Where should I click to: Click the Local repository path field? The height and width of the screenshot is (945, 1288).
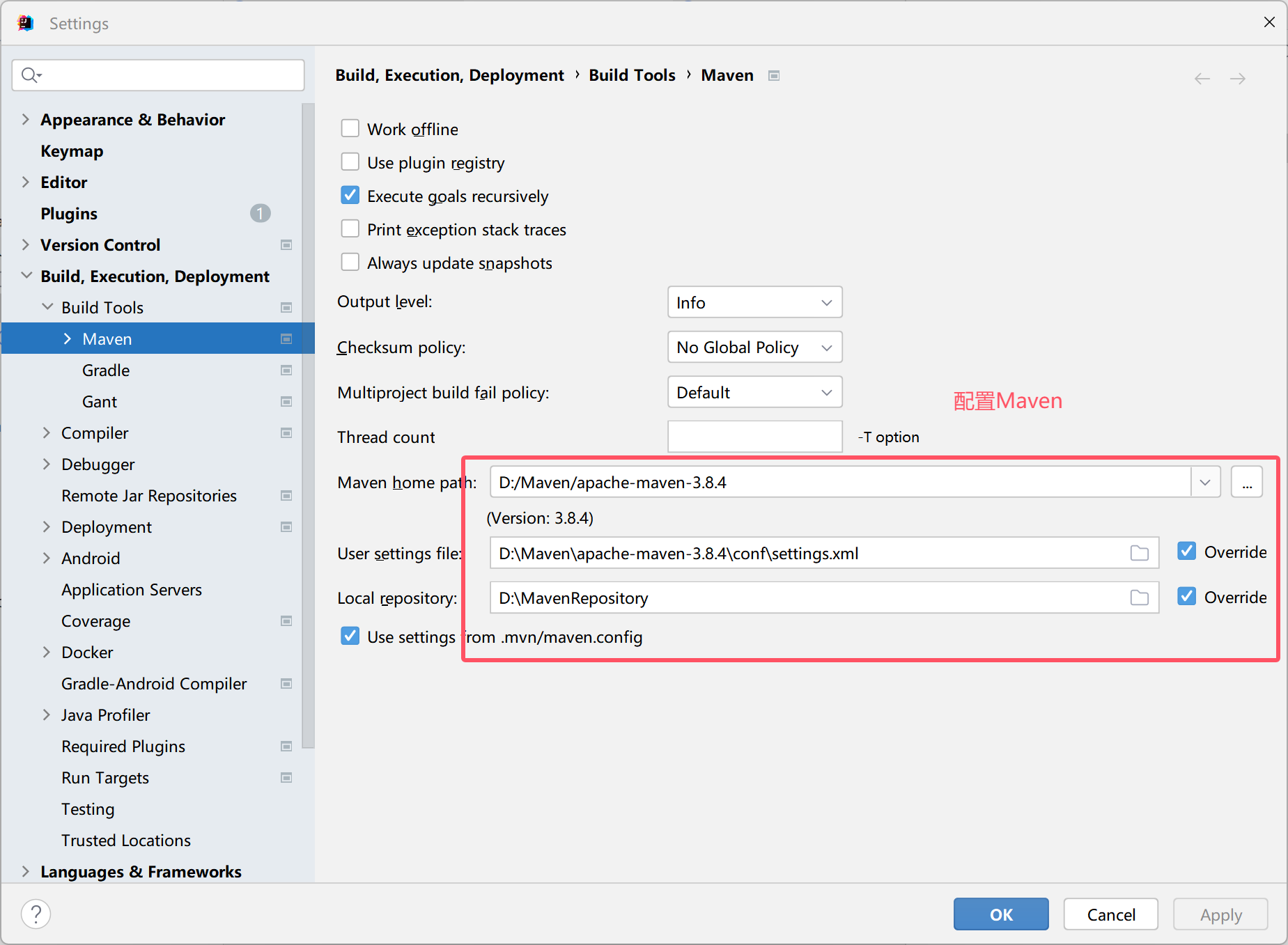coord(825,598)
